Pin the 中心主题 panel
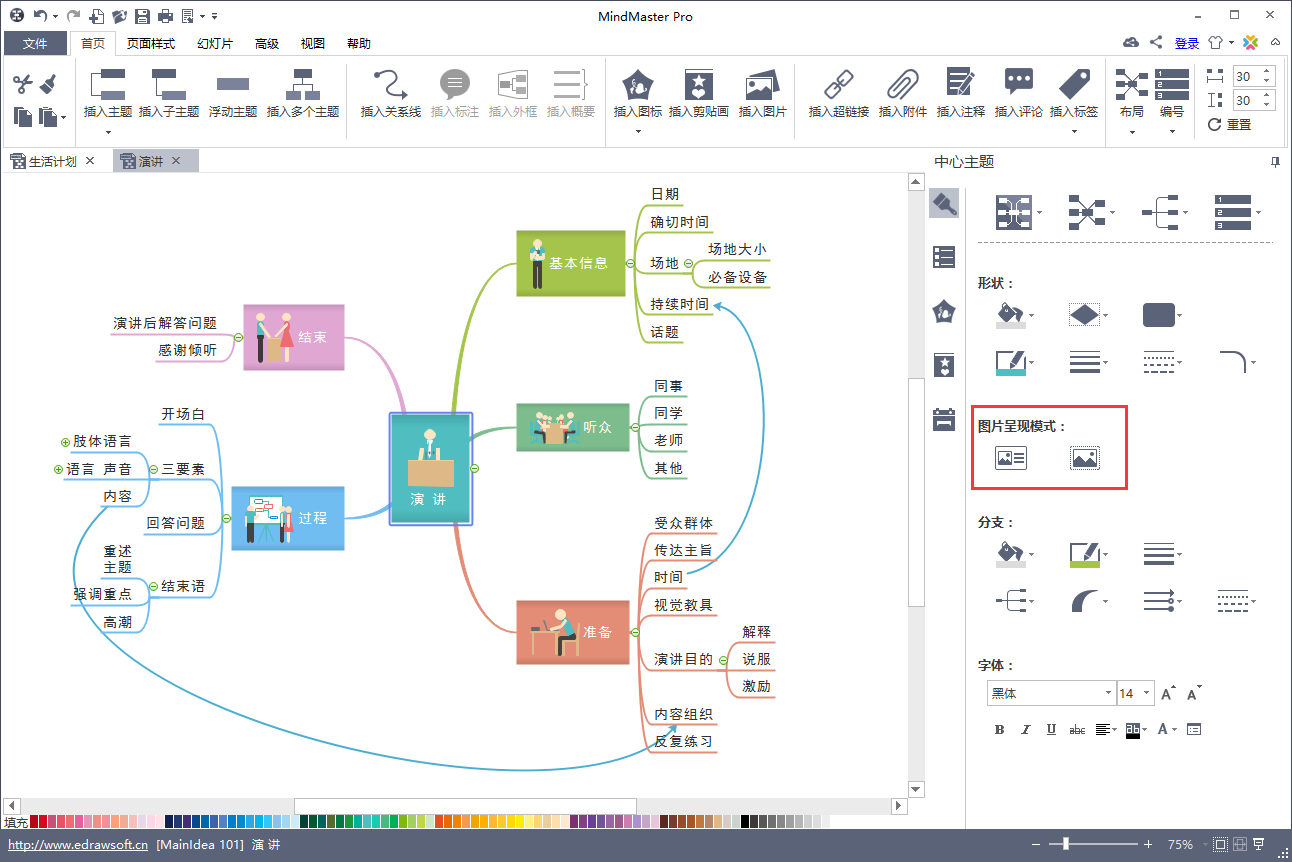Screen dimensions: 1292x862 (1275, 161)
